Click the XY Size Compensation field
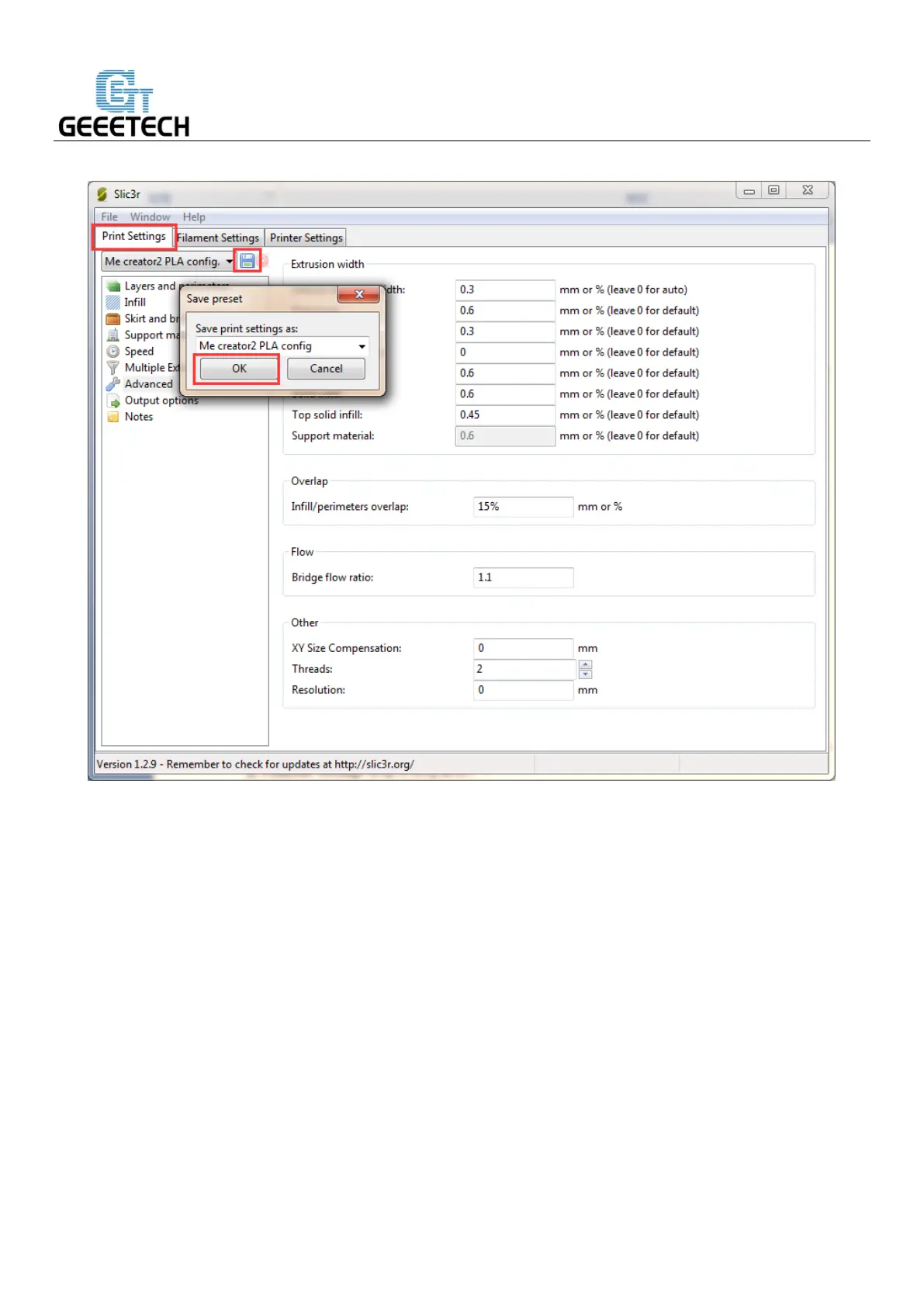The width and height of the screenshot is (924, 1307). click(x=523, y=648)
